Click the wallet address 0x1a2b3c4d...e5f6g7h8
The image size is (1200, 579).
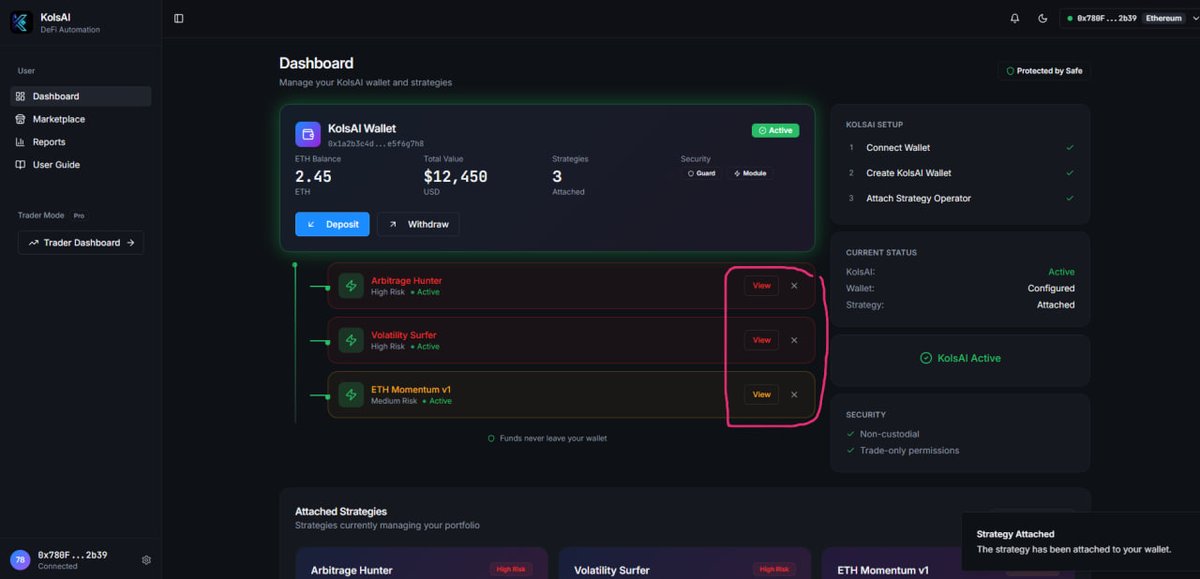click(x=376, y=144)
